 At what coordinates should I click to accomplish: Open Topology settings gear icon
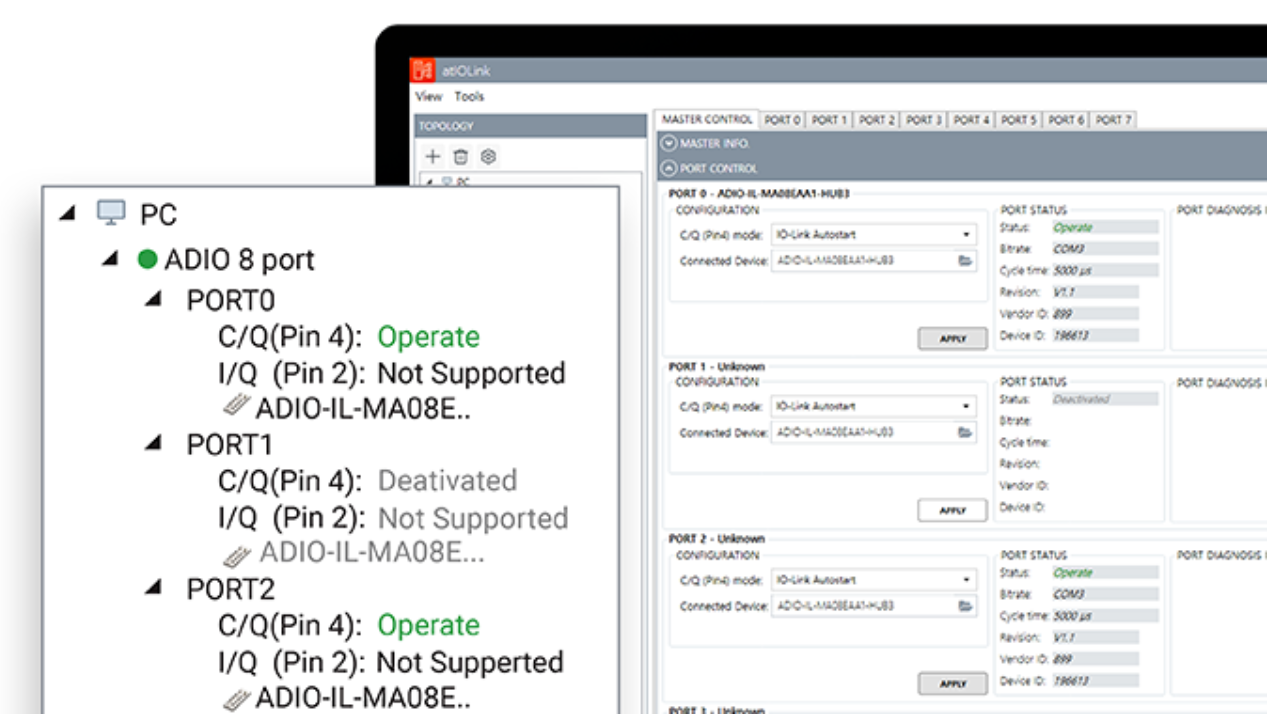(x=488, y=156)
